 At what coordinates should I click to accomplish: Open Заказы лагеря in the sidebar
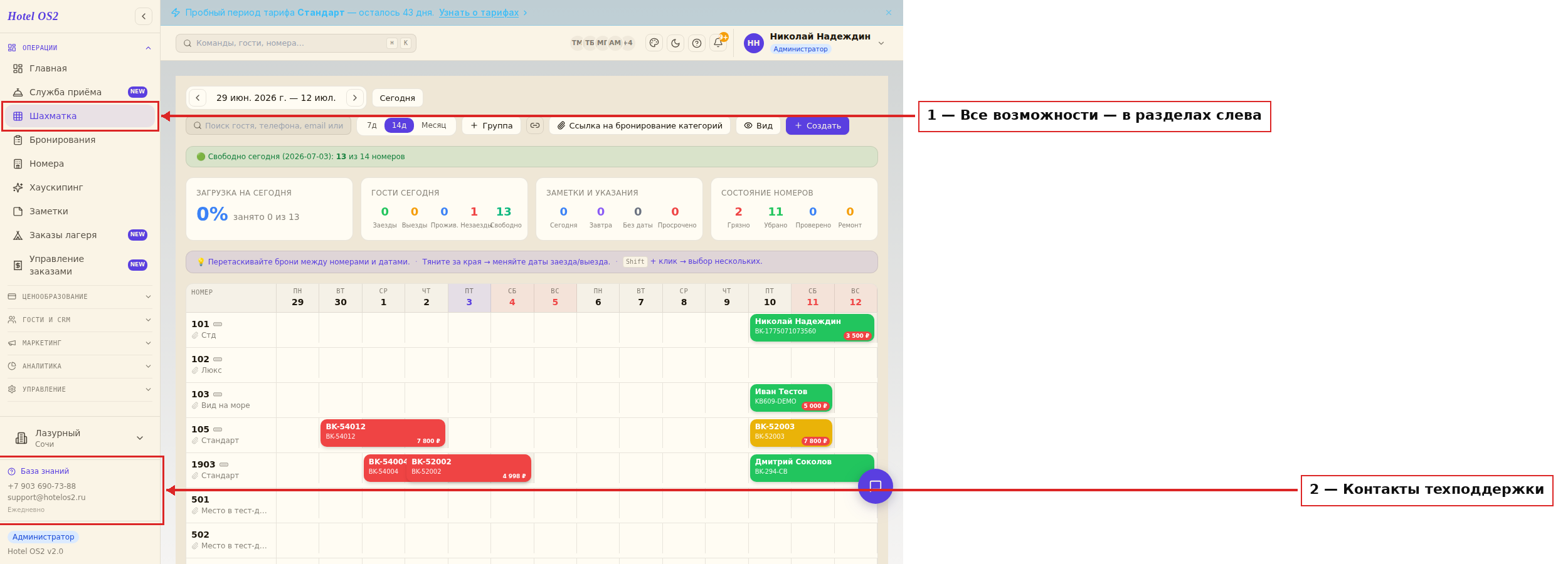[80, 235]
